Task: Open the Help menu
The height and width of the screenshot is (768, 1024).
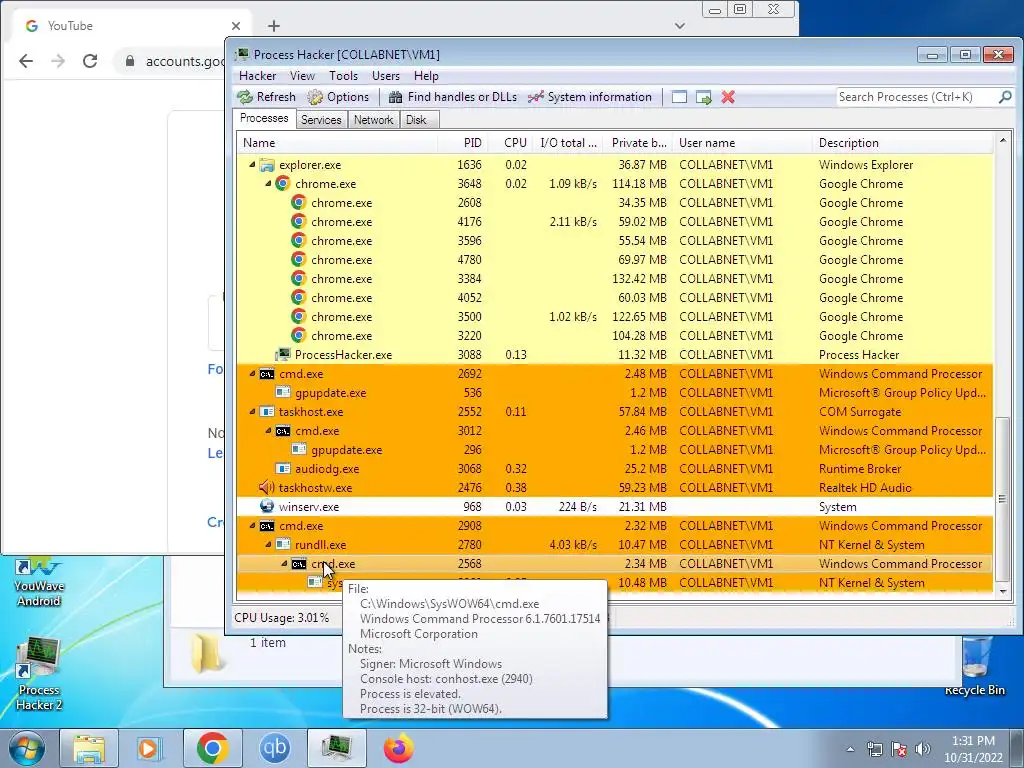Action: pos(426,76)
